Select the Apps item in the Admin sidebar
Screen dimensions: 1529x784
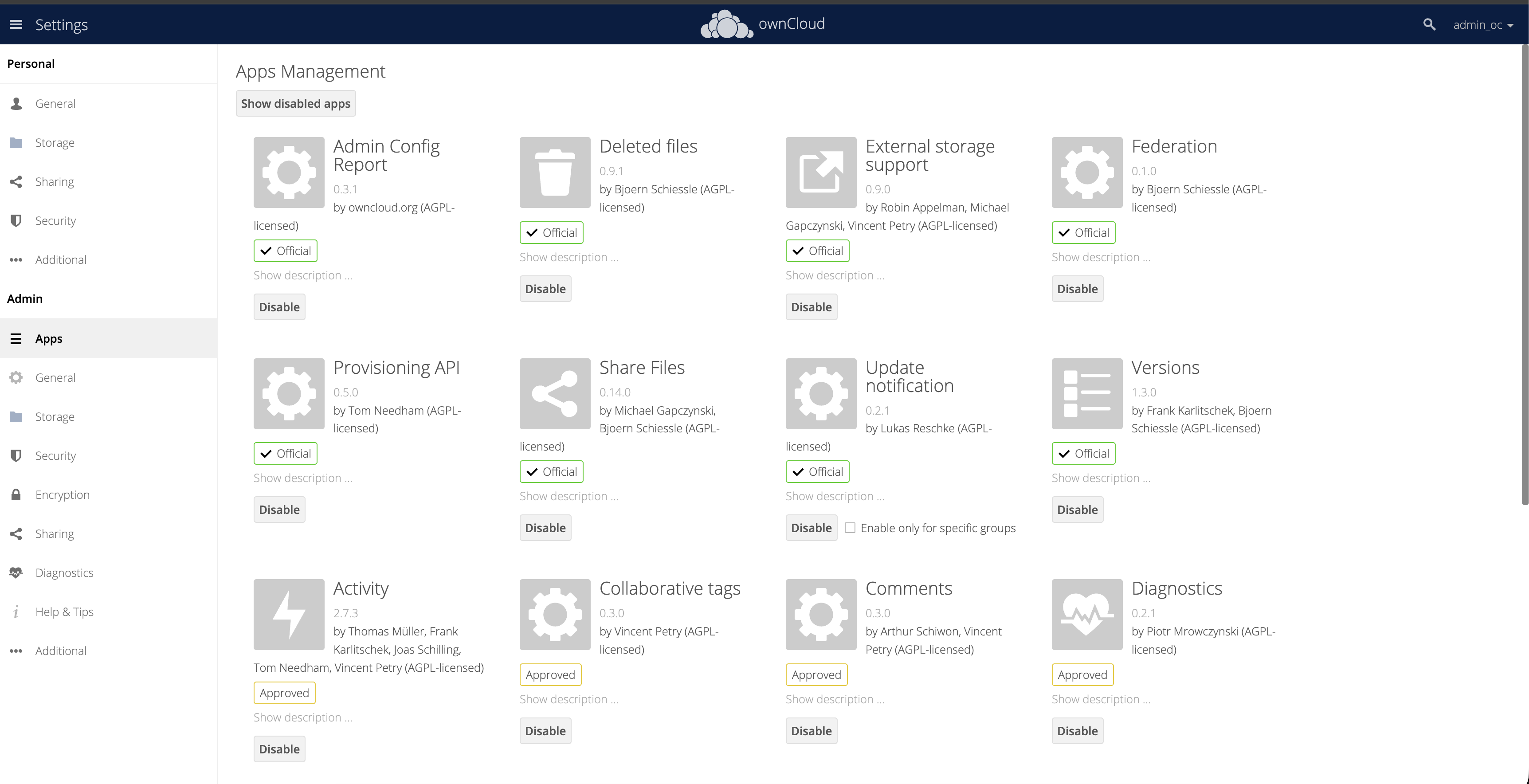[x=48, y=338]
